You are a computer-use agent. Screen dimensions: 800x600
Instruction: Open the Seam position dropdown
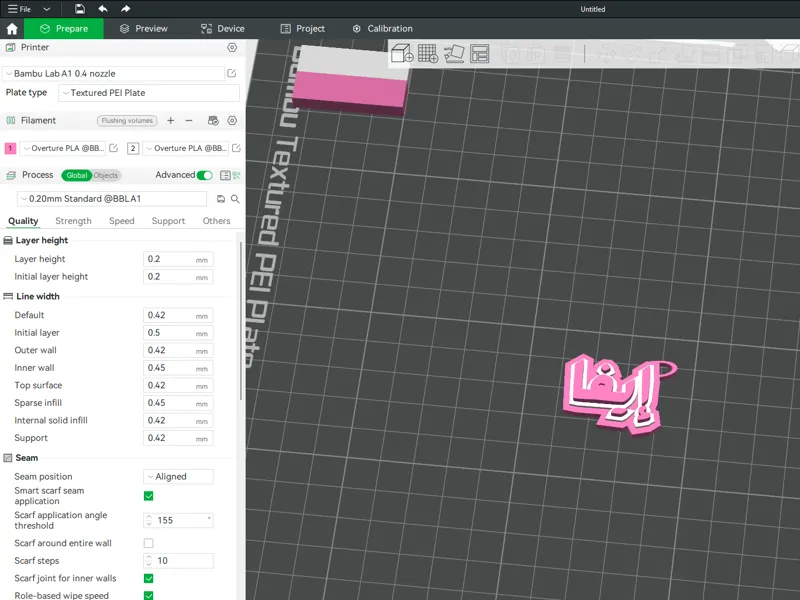(x=178, y=477)
